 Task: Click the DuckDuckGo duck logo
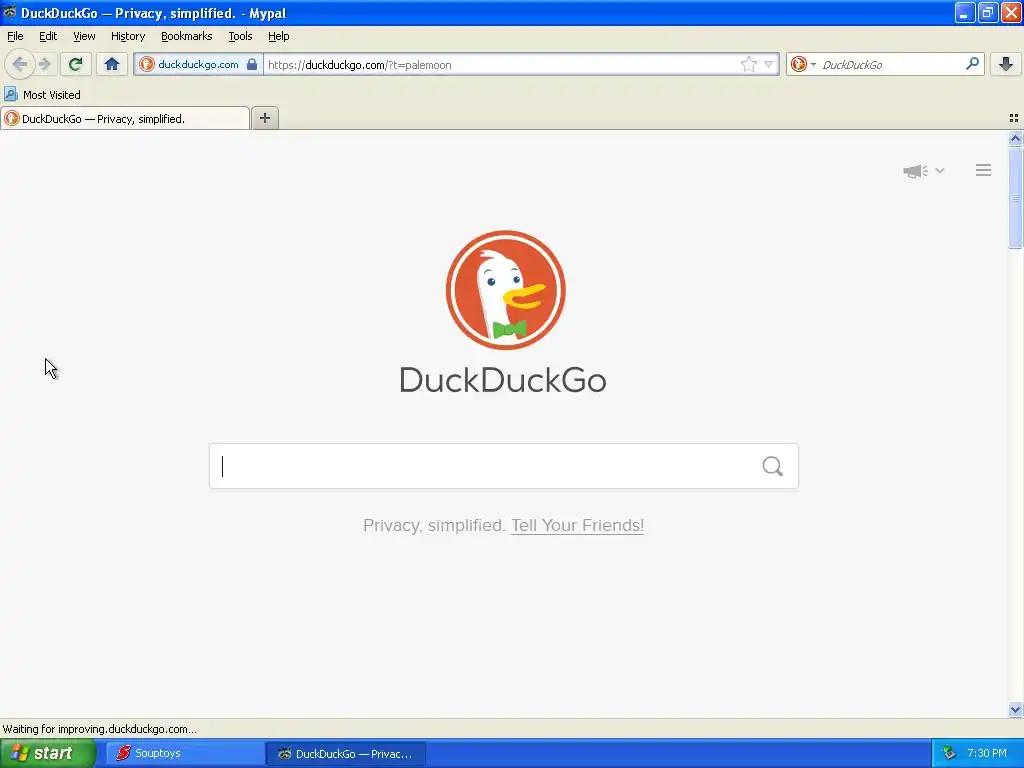click(505, 290)
